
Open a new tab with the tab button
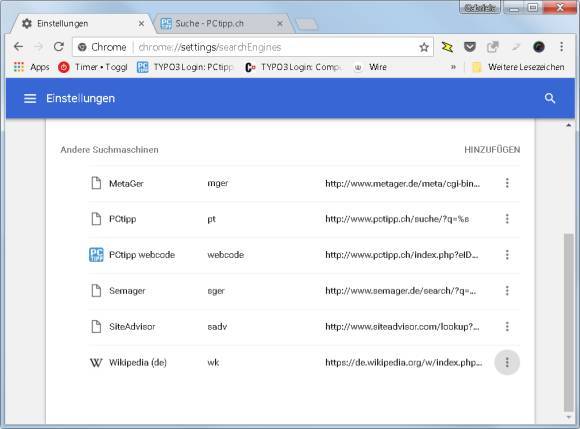click(x=307, y=24)
